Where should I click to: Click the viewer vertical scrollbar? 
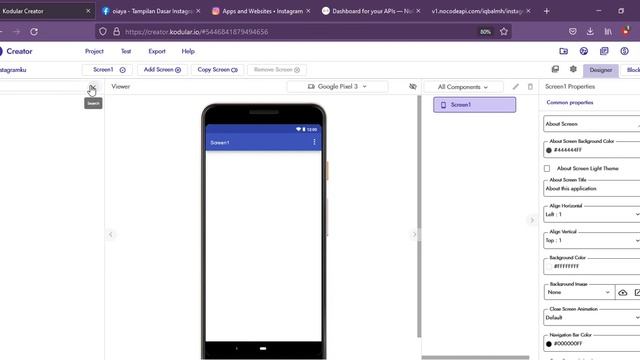[x=419, y=216]
